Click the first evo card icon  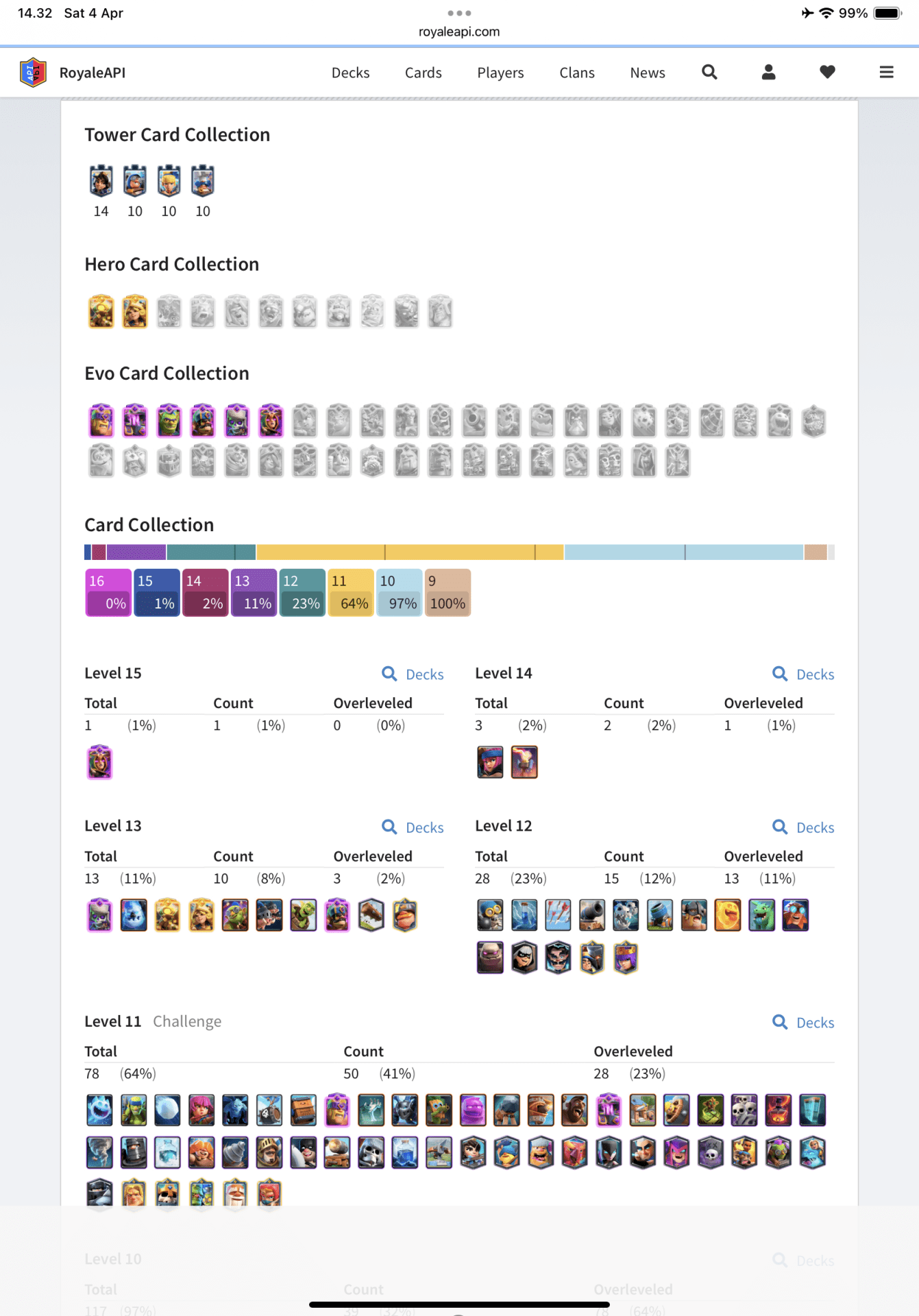click(x=101, y=421)
